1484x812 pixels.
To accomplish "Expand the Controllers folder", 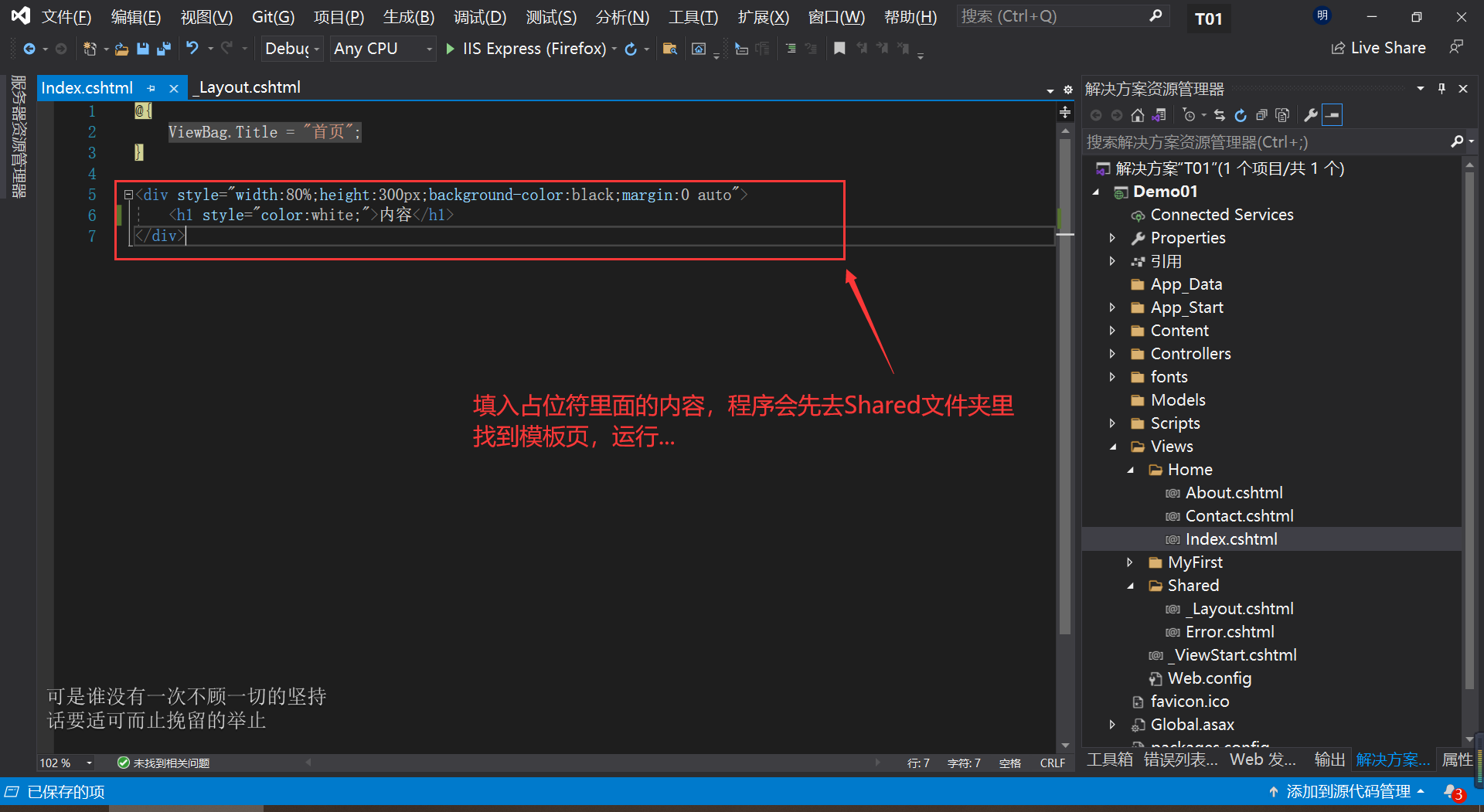I will 1112,354.
